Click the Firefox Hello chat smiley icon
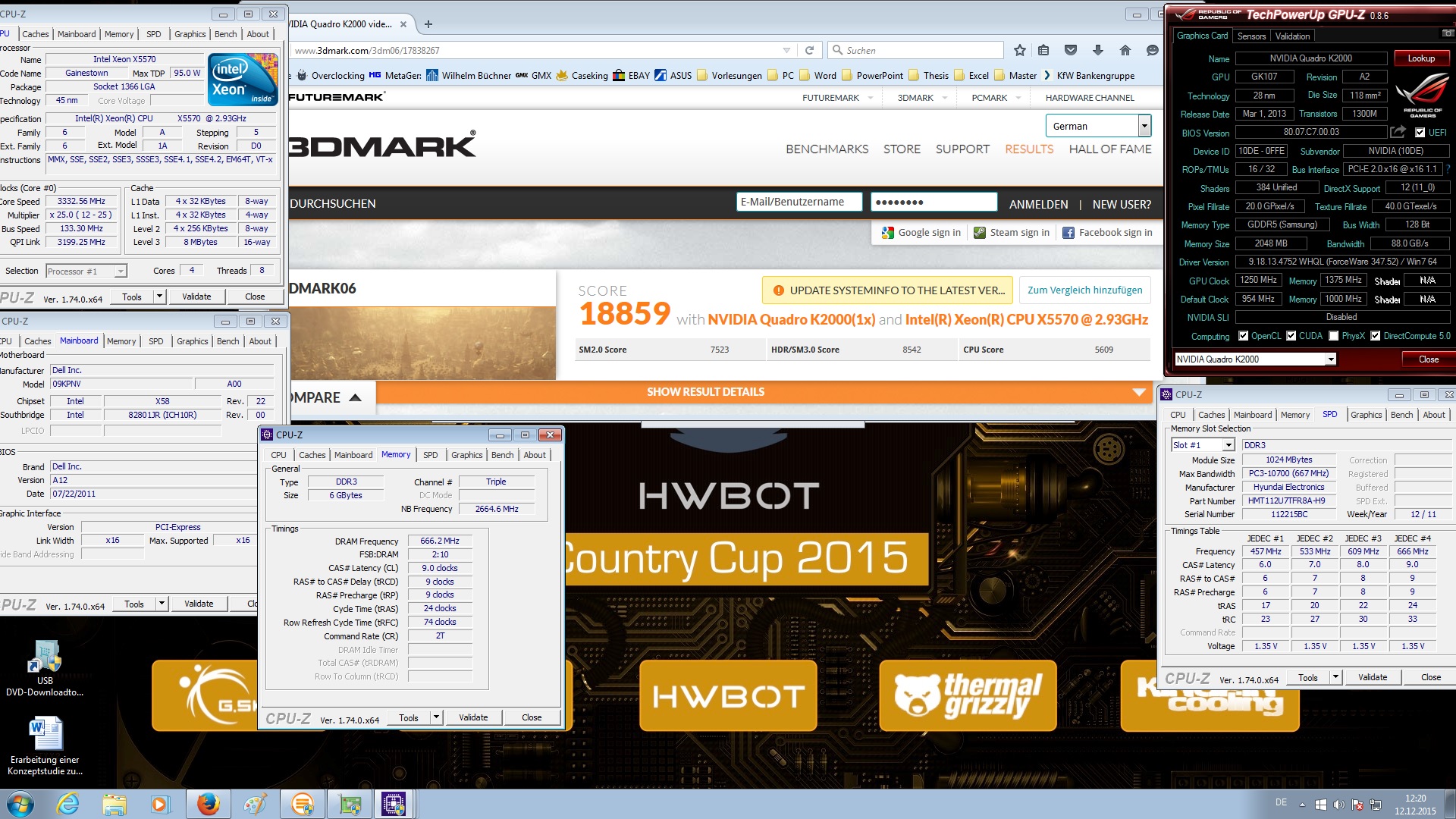 (1153, 50)
